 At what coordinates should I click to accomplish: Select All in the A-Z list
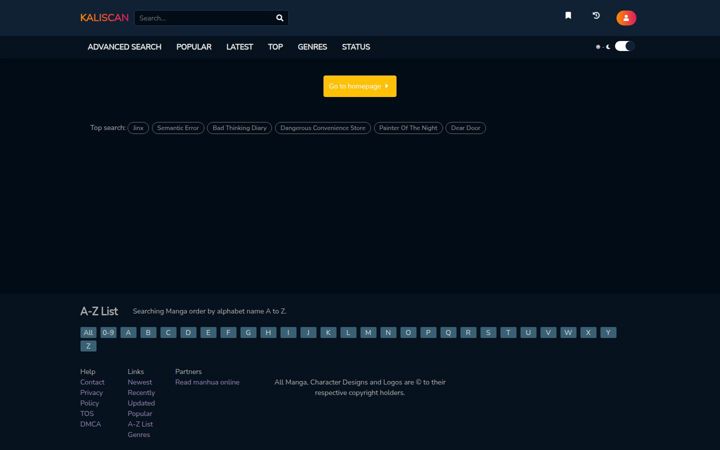coord(88,332)
